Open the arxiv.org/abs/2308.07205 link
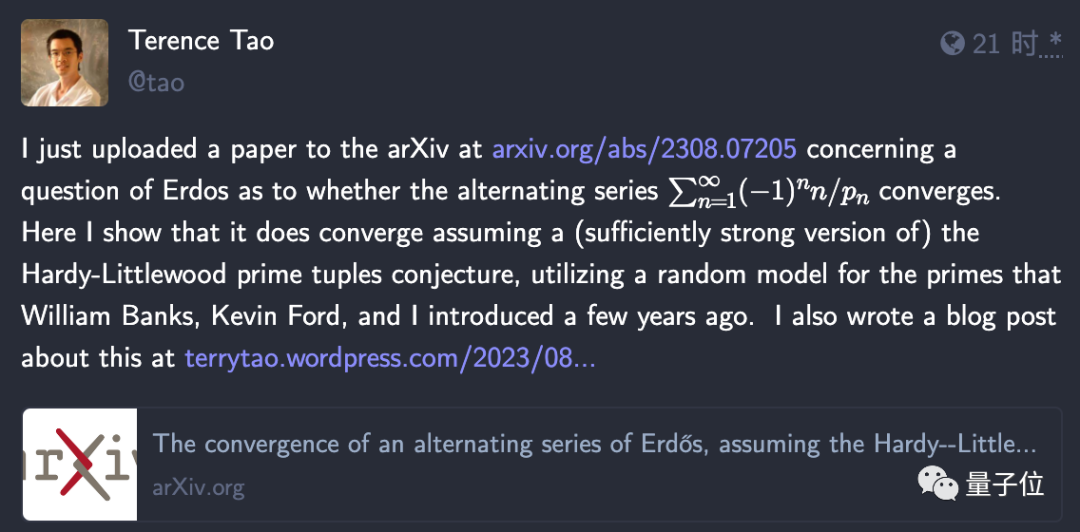 644,149
